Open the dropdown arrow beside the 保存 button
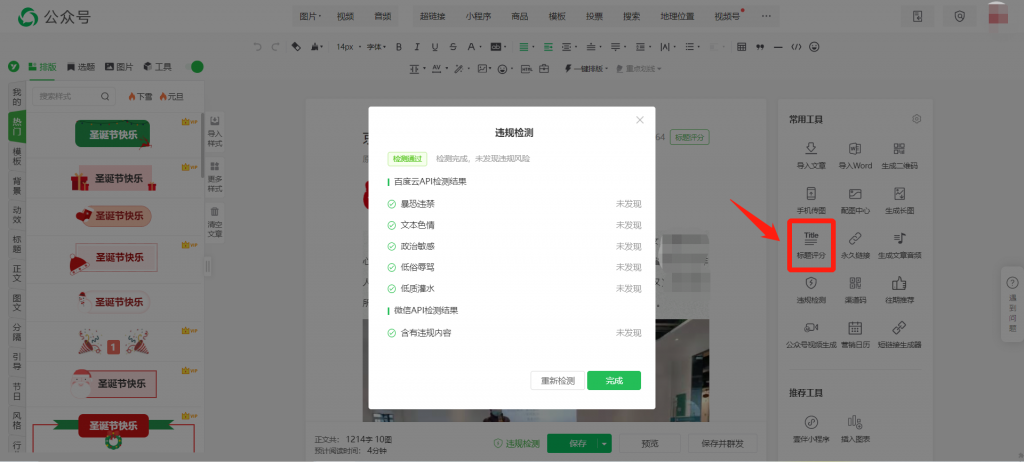The image size is (1024, 462). (605, 444)
